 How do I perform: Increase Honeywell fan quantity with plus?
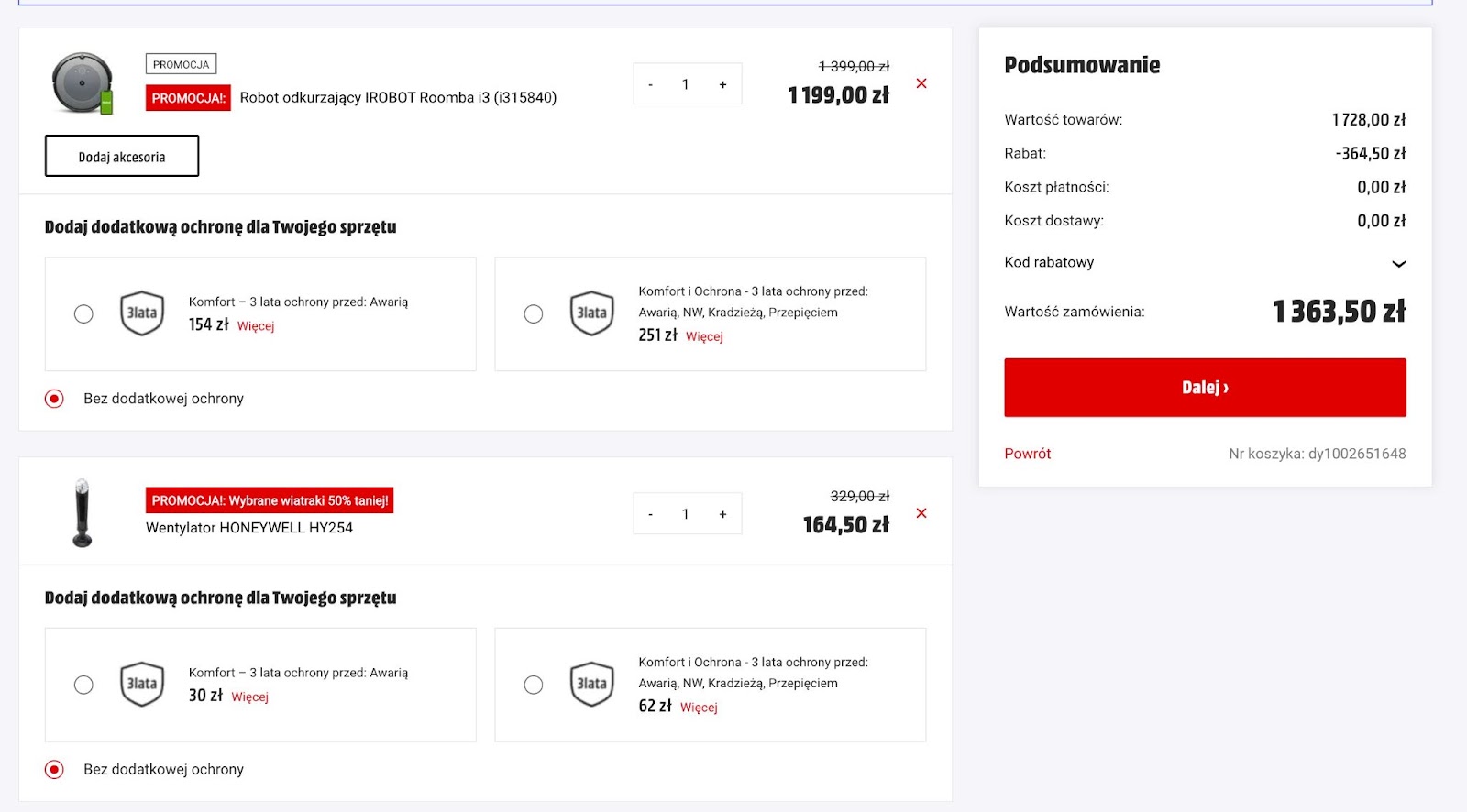point(722,514)
